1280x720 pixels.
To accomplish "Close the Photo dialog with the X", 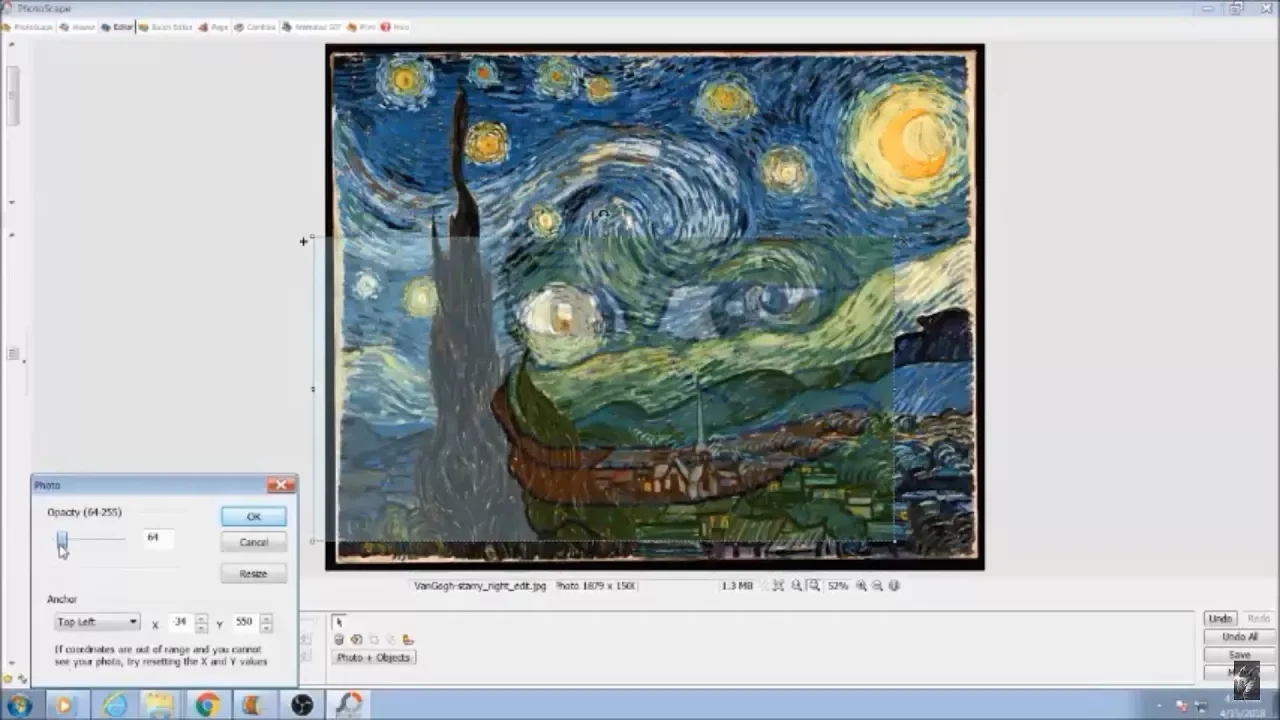I will (281, 485).
